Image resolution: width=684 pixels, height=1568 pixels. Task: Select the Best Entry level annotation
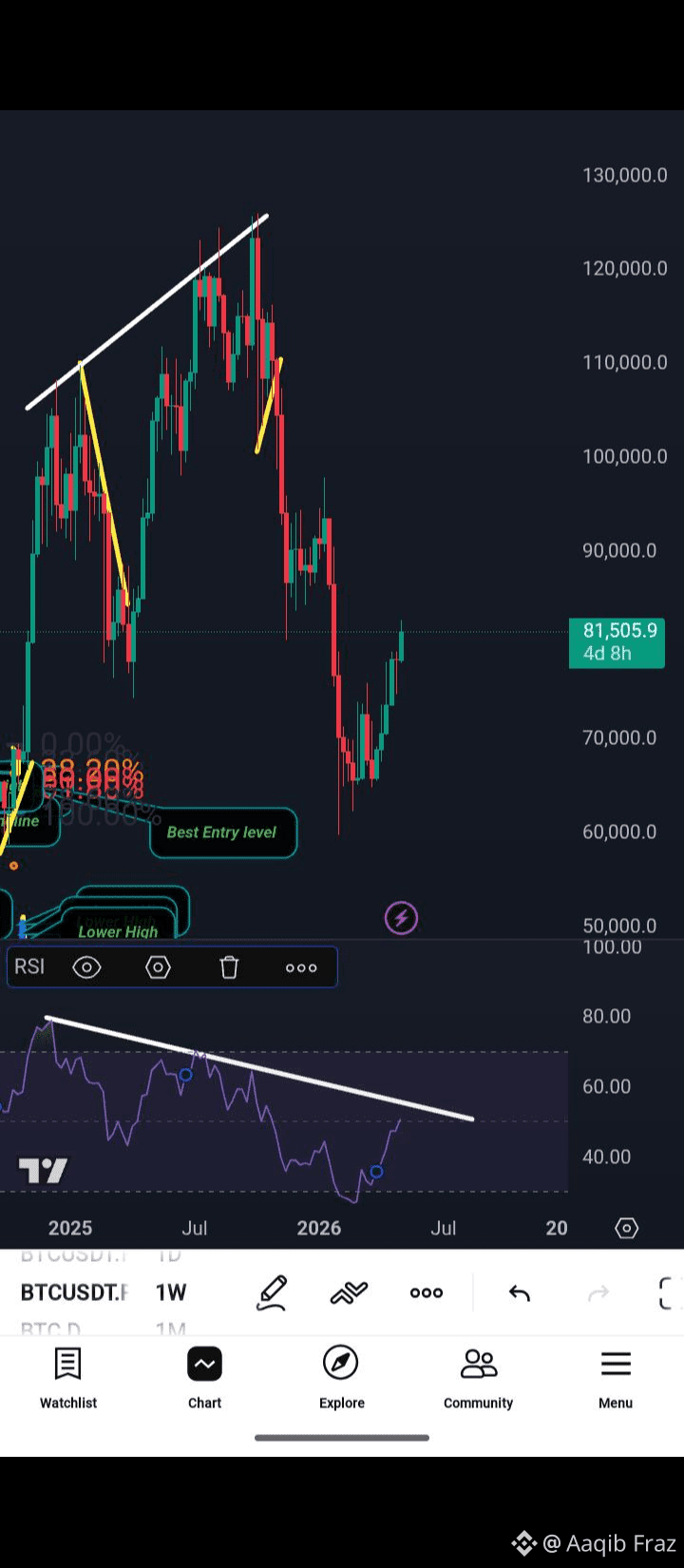click(x=222, y=832)
